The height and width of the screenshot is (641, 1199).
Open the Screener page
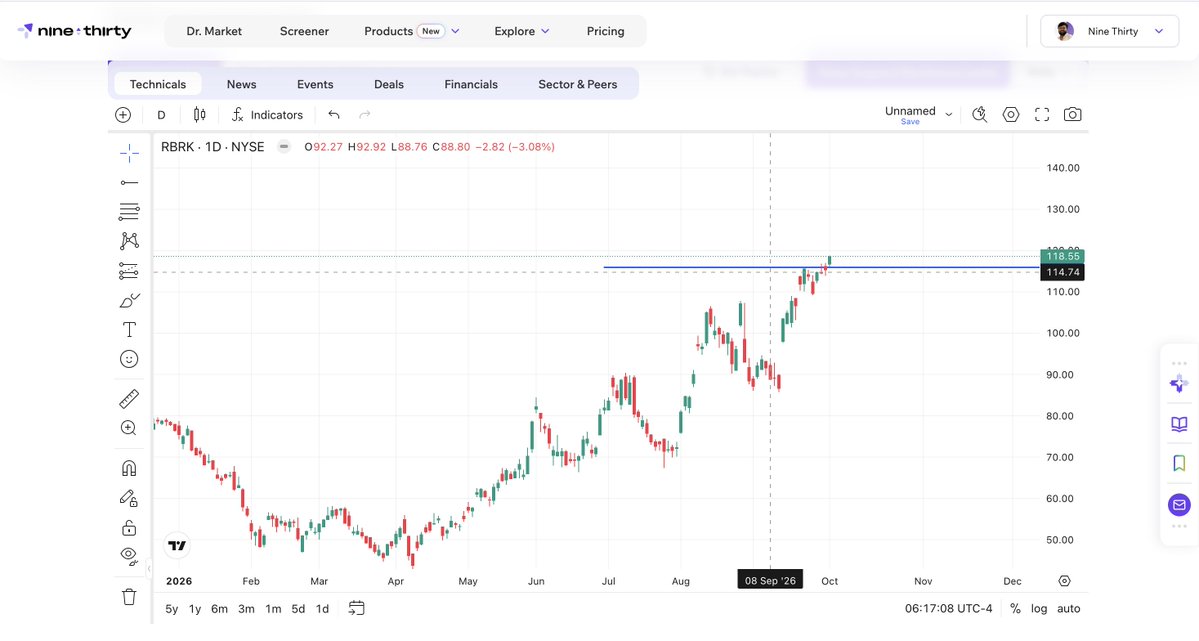click(304, 31)
